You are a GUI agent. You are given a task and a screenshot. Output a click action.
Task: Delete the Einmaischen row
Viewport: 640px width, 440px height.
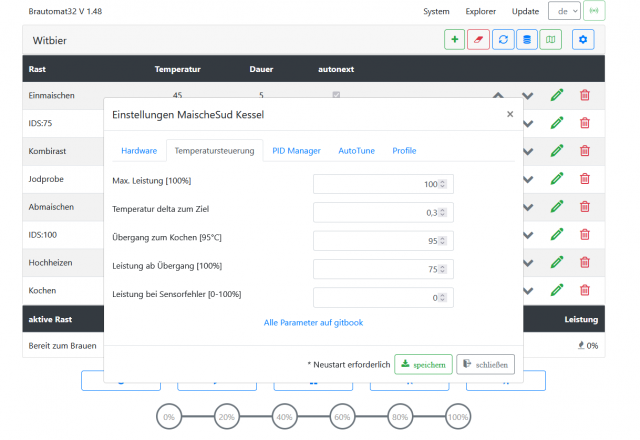(x=584, y=95)
